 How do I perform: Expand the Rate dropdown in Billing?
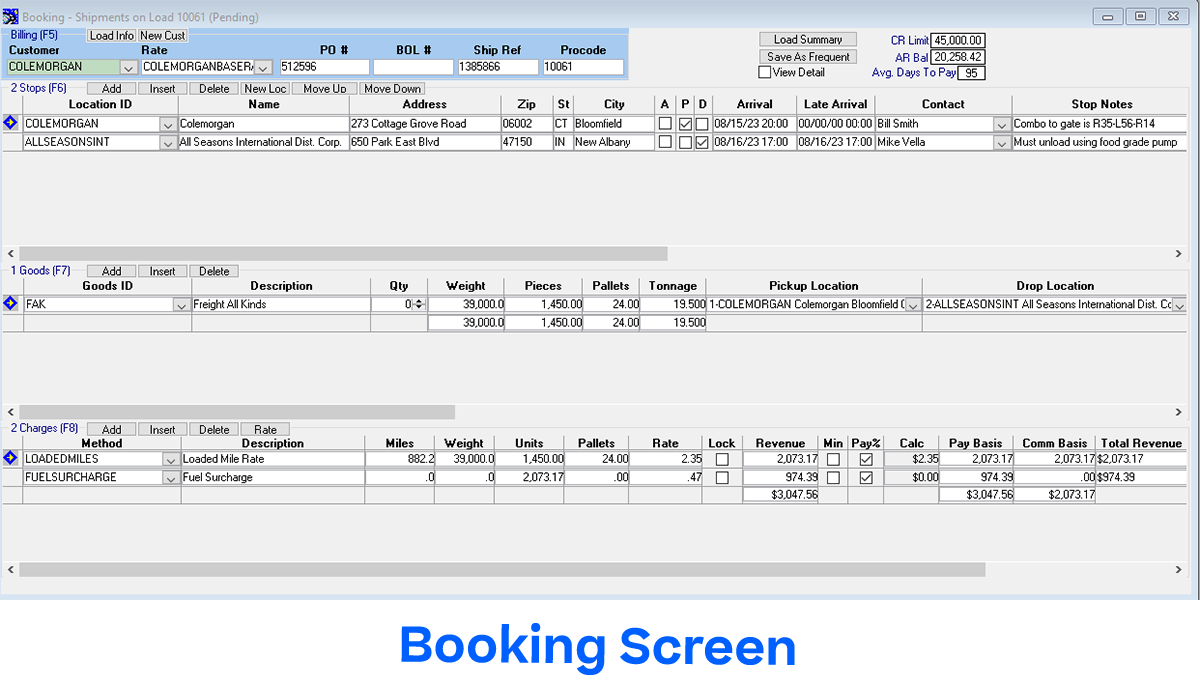point(263,68)
